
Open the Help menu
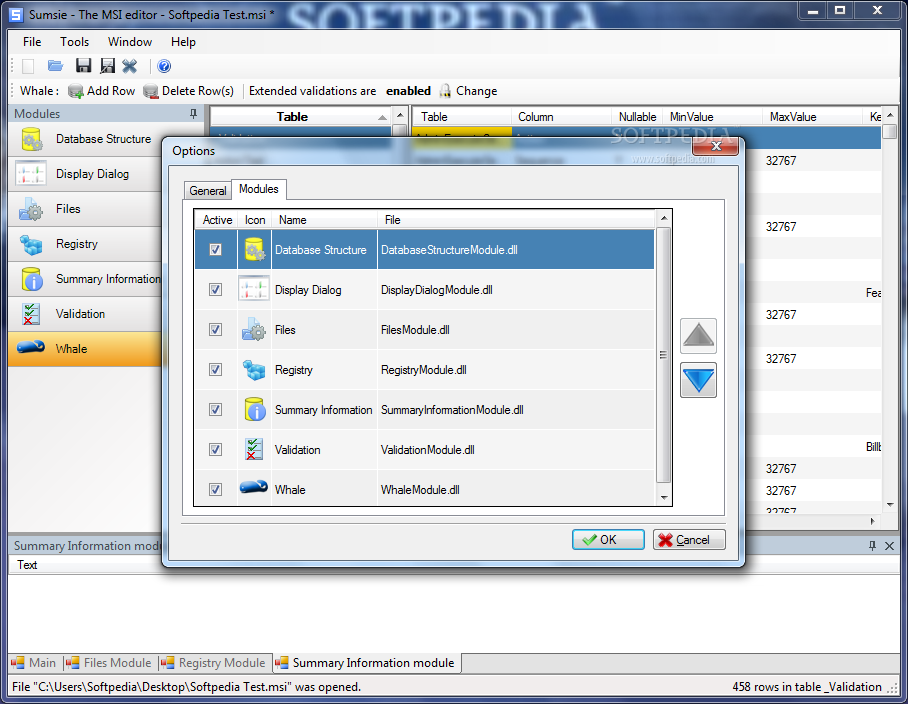(x=183, y=42)
